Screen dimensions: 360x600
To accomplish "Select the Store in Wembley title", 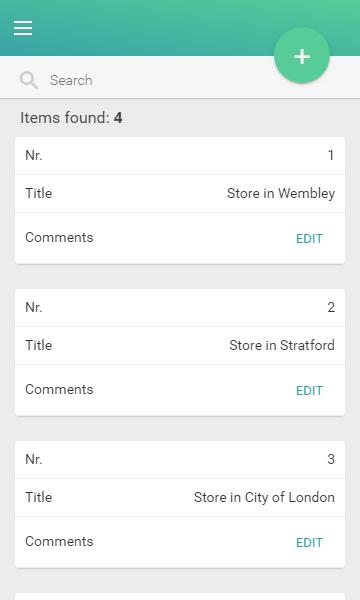I will point(281,193).
